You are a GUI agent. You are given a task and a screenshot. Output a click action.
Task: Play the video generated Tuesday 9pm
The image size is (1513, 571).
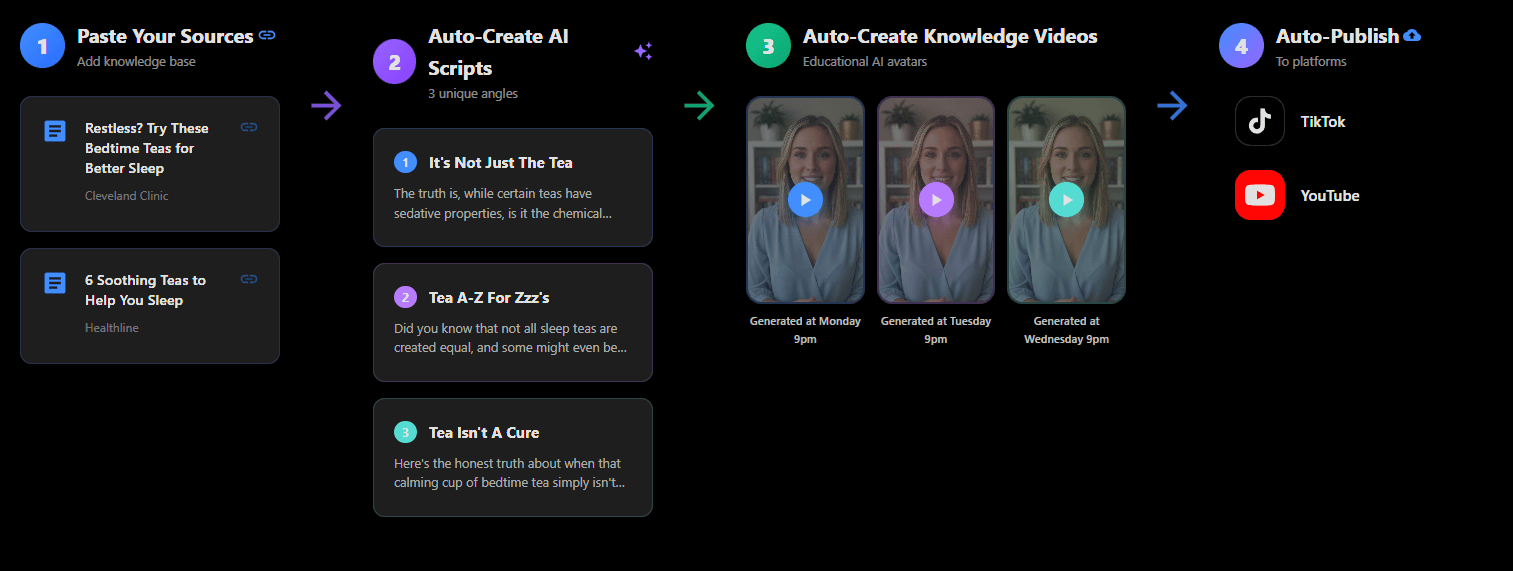[x=936, y=199]
